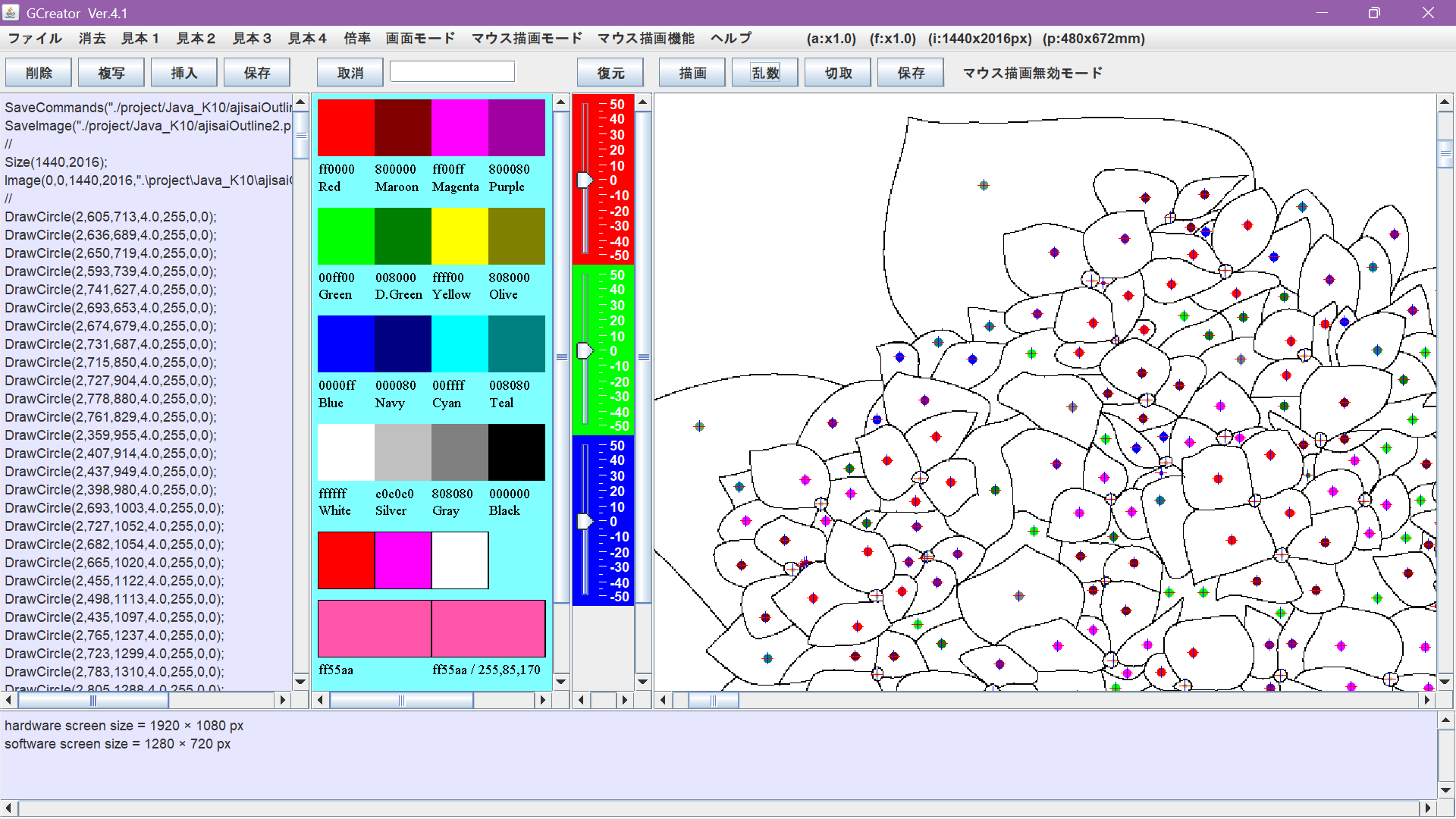The width and height of the screenshot is (1456, 819).
Task: Click the GCreator Java app icon
Action: (11, 13)
